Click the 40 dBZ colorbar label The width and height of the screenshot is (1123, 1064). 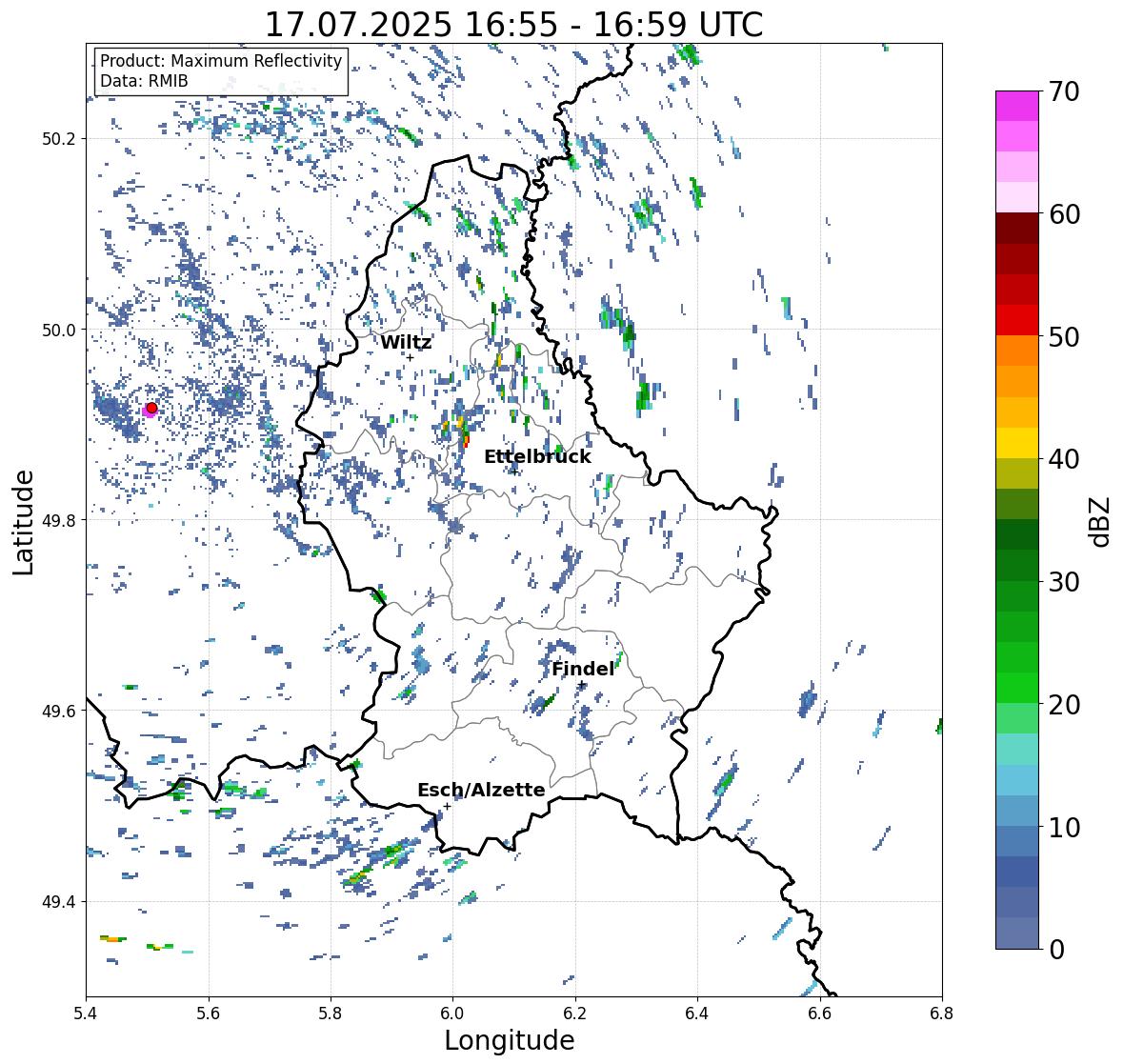tap(1063, 459)
